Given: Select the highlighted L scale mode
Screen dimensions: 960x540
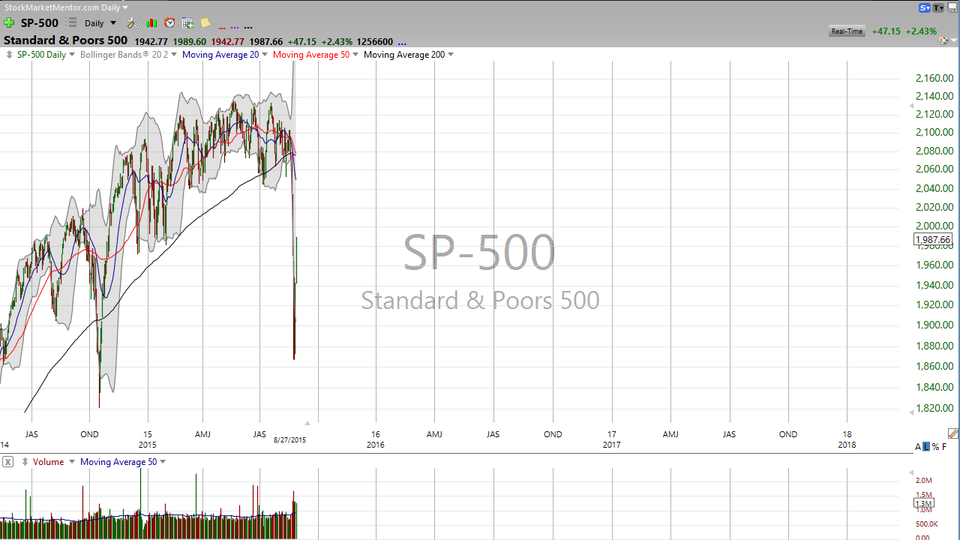Looking at the screenshot, I should click(926, 447).
